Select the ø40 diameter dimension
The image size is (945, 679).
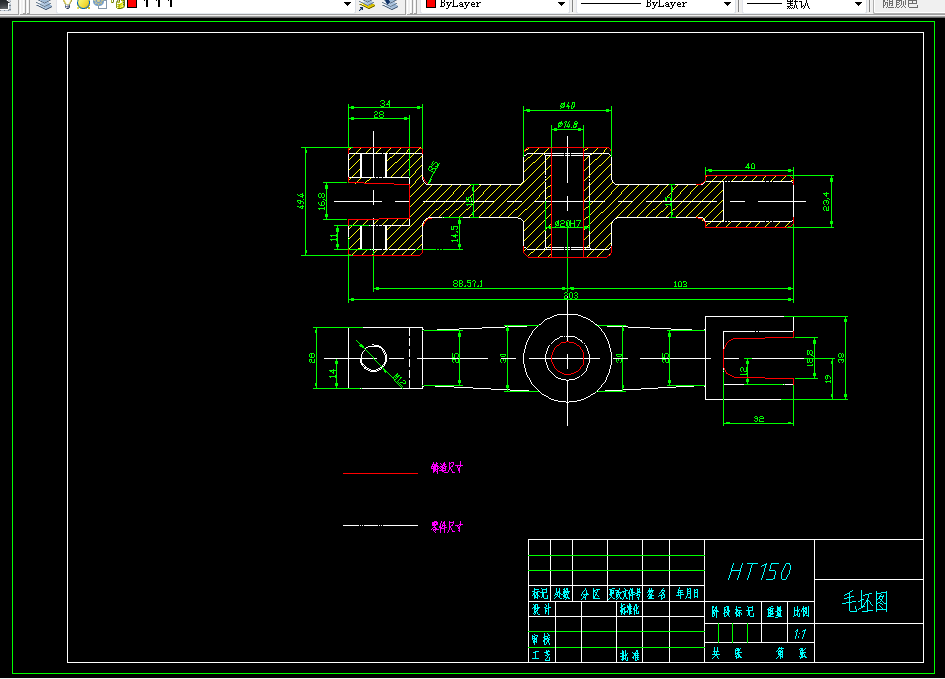567,105
